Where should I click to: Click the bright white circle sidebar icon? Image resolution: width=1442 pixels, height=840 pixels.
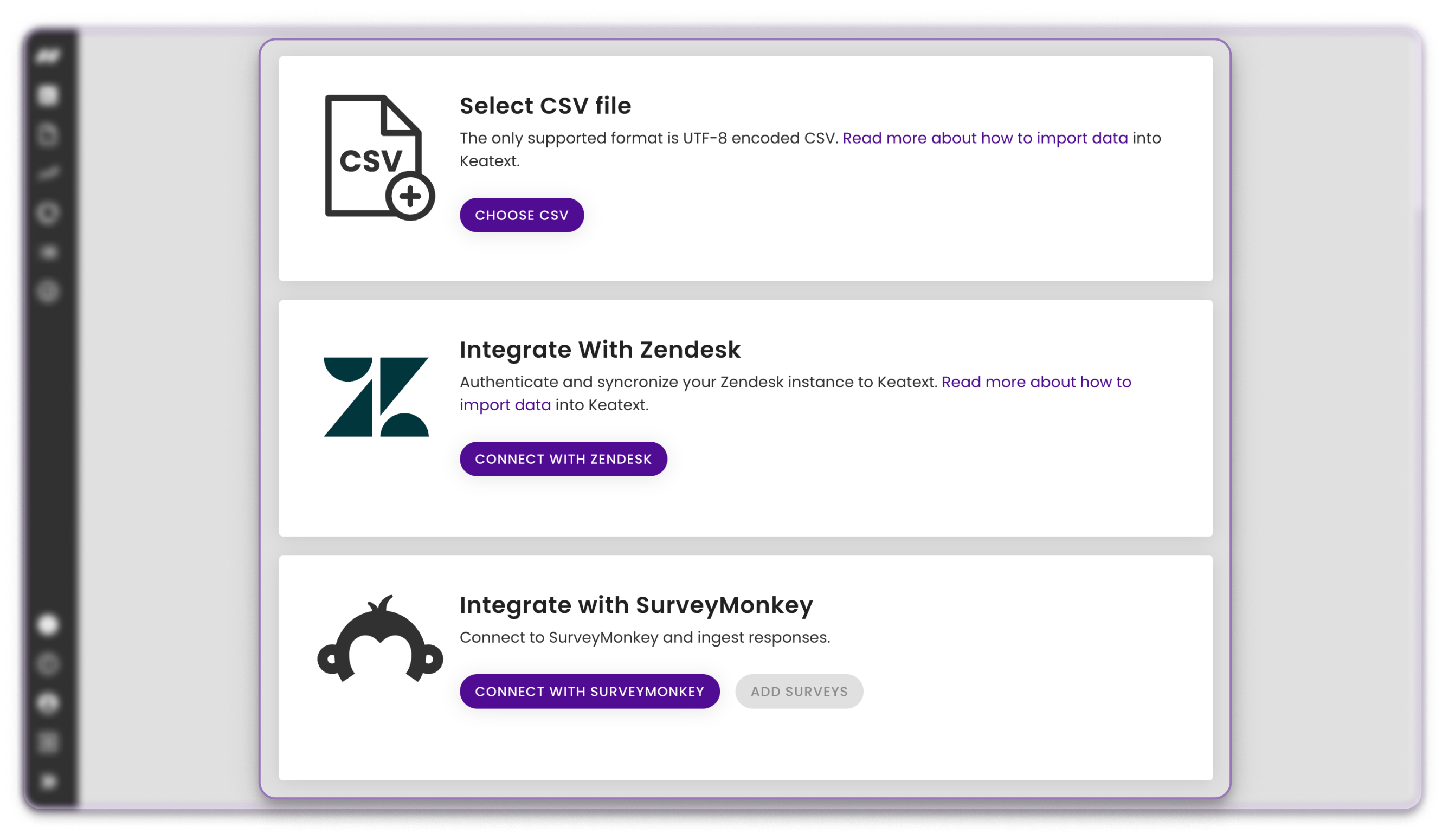tap(48, 625)
